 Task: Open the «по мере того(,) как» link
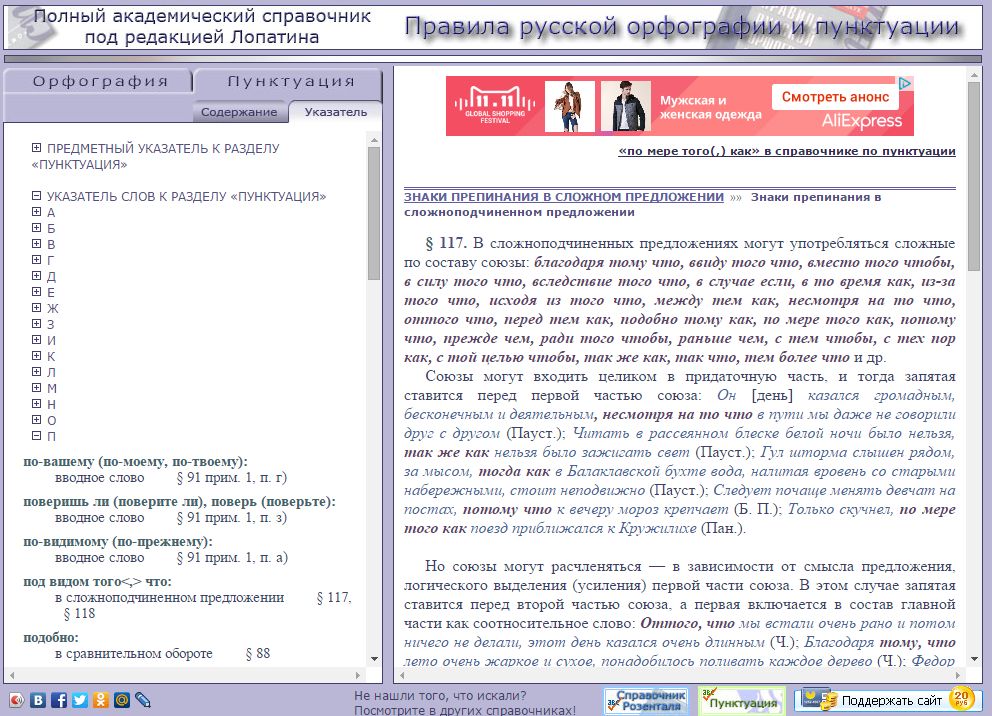787,151
